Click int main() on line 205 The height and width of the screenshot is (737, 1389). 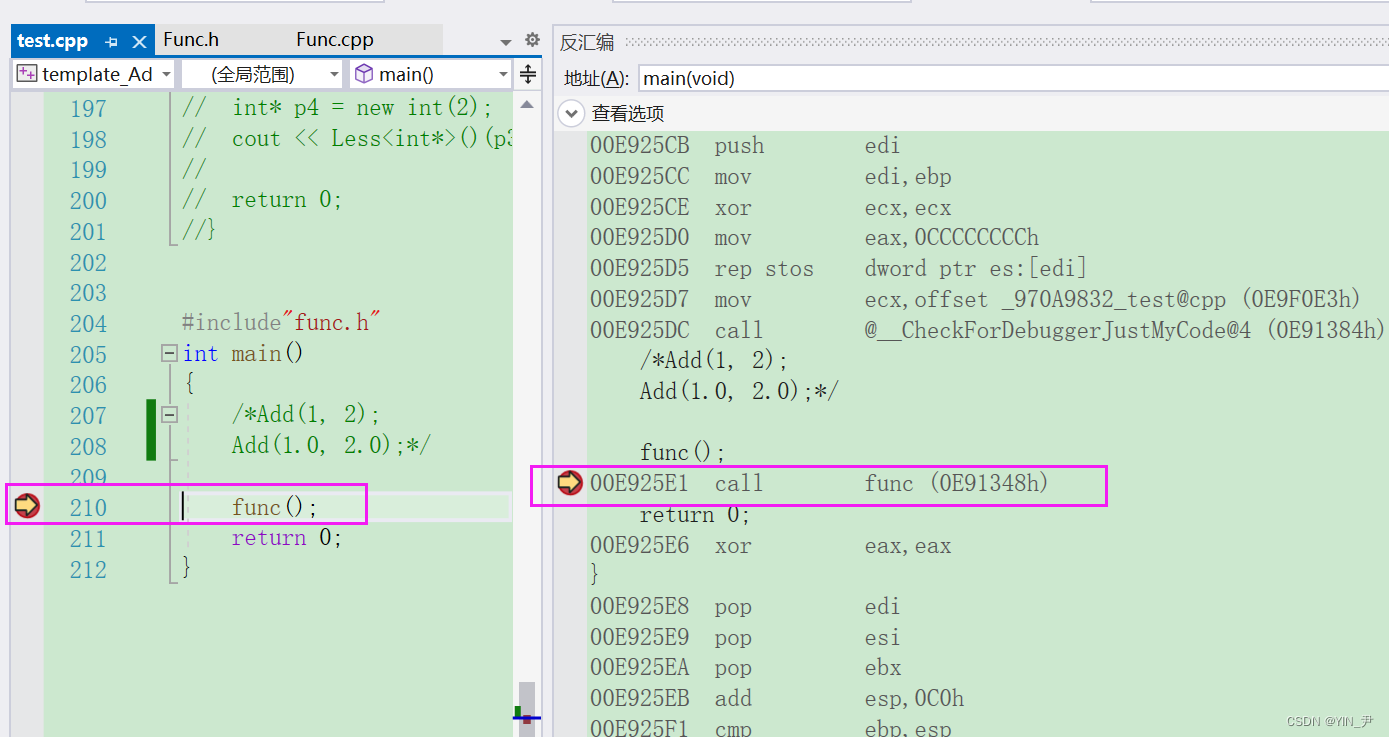(x=243, y=354)
